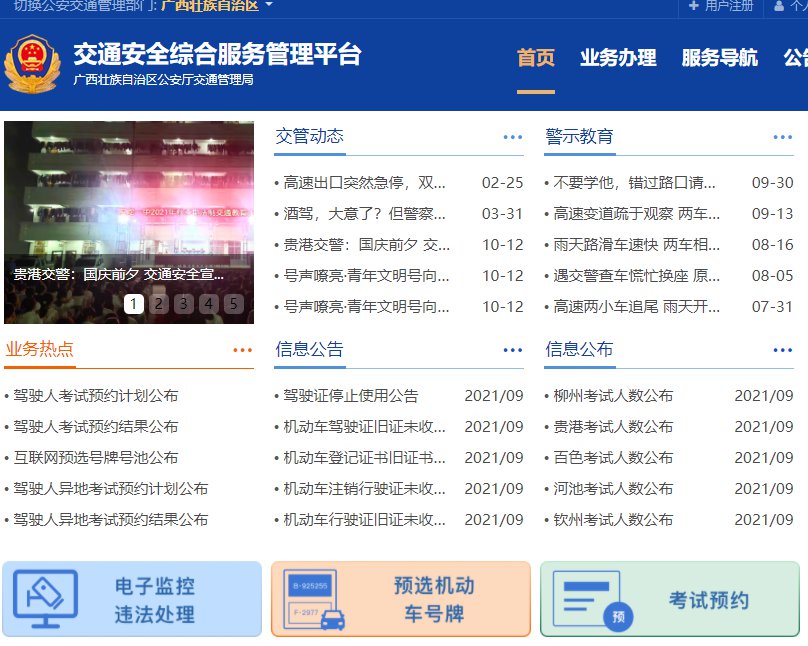Open 不要学他，错过路口请...

pos(634,183)
